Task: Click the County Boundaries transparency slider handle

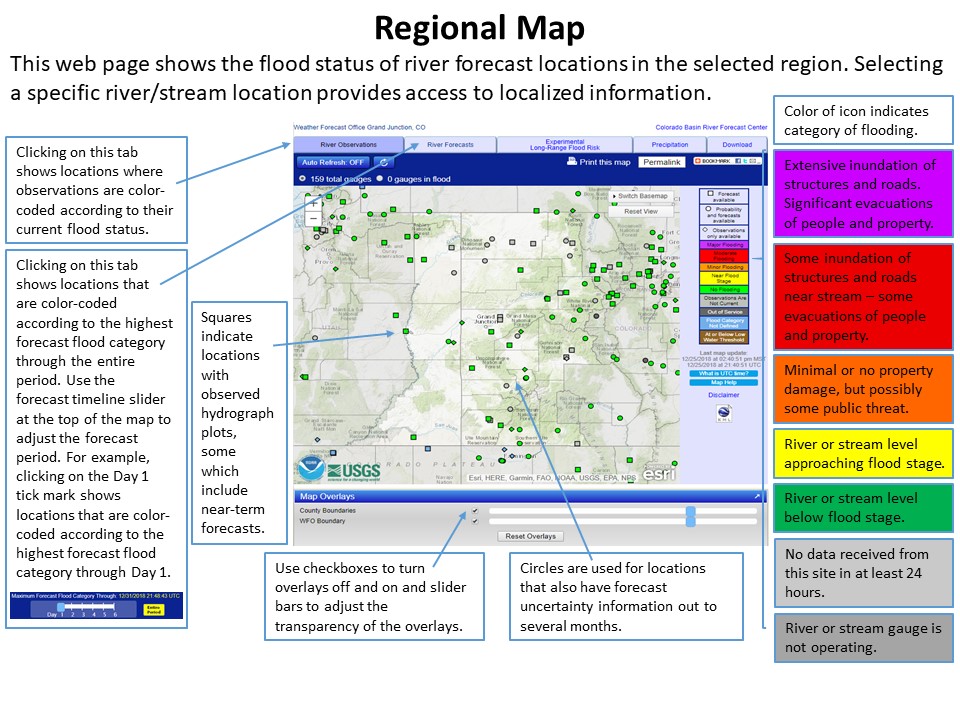Action: (691, 511)
